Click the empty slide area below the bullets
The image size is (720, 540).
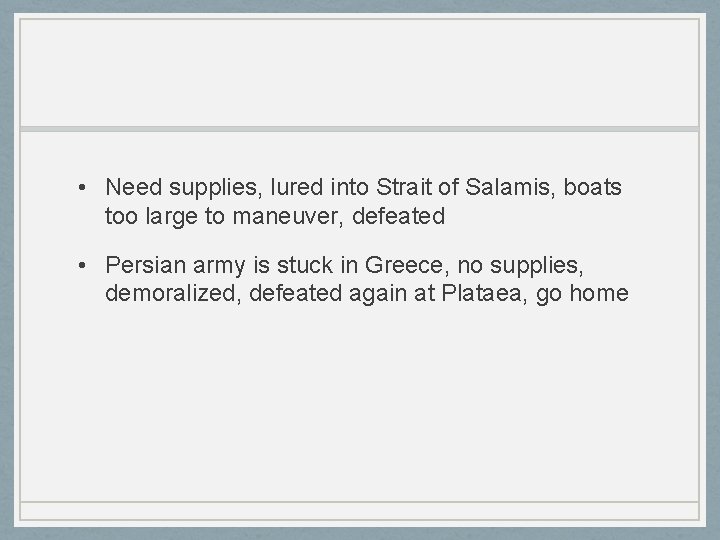tap(360, 400)
